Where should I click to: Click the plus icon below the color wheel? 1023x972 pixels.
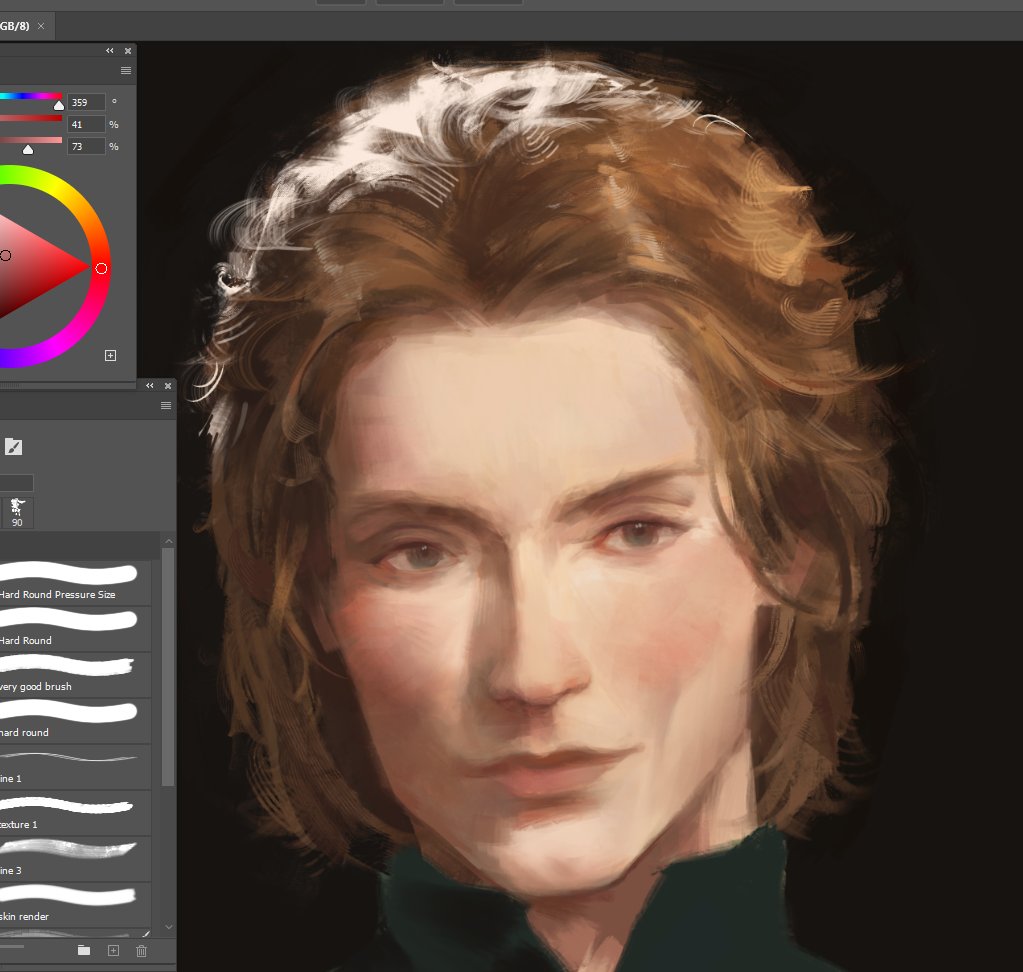click(110, 356)
